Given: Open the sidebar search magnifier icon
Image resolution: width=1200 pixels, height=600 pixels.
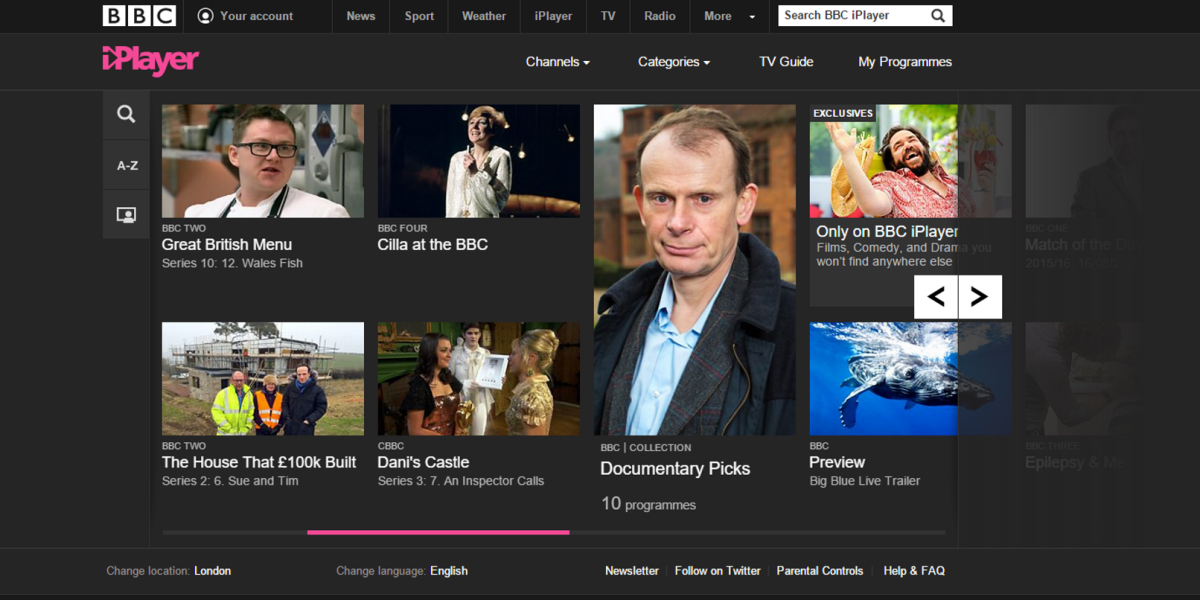Looking at the screenshot, I should point(126,114).
